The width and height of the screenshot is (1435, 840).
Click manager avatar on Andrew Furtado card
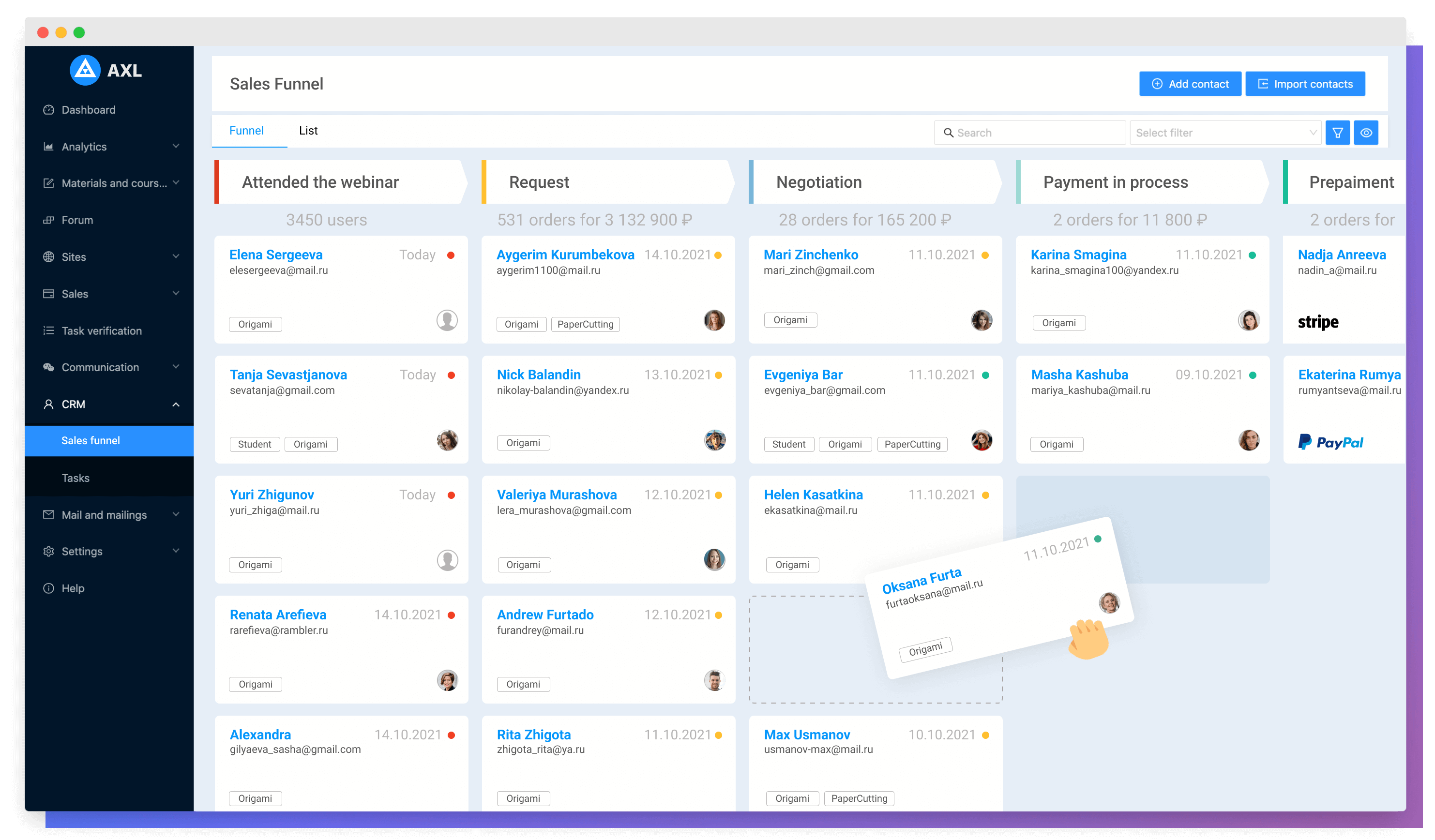(x=715, y=681)
